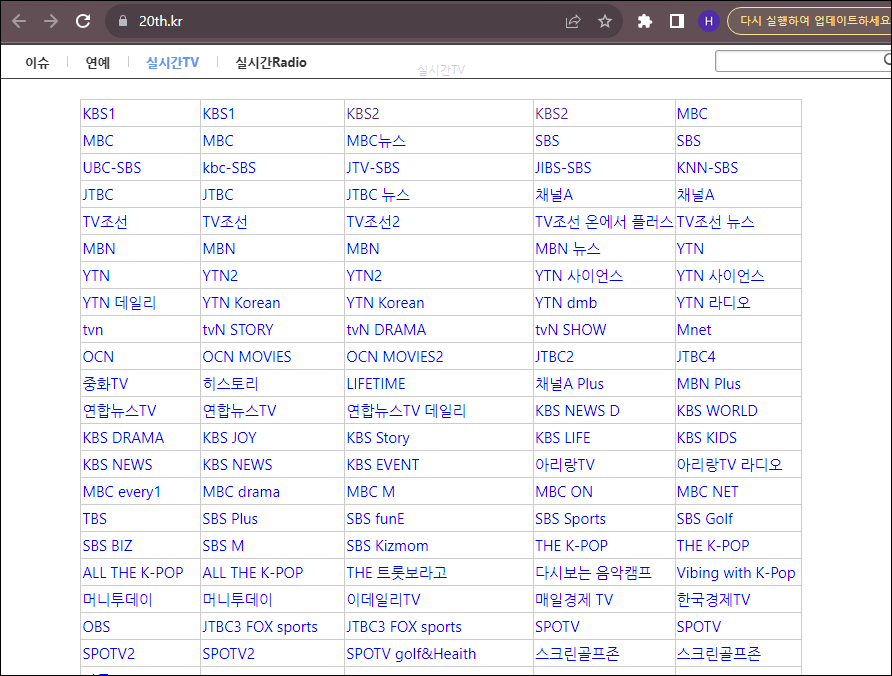Open the JTBC4 channel link
The image size is (892, 676).
pyautogui.click(x=696, y=357)
